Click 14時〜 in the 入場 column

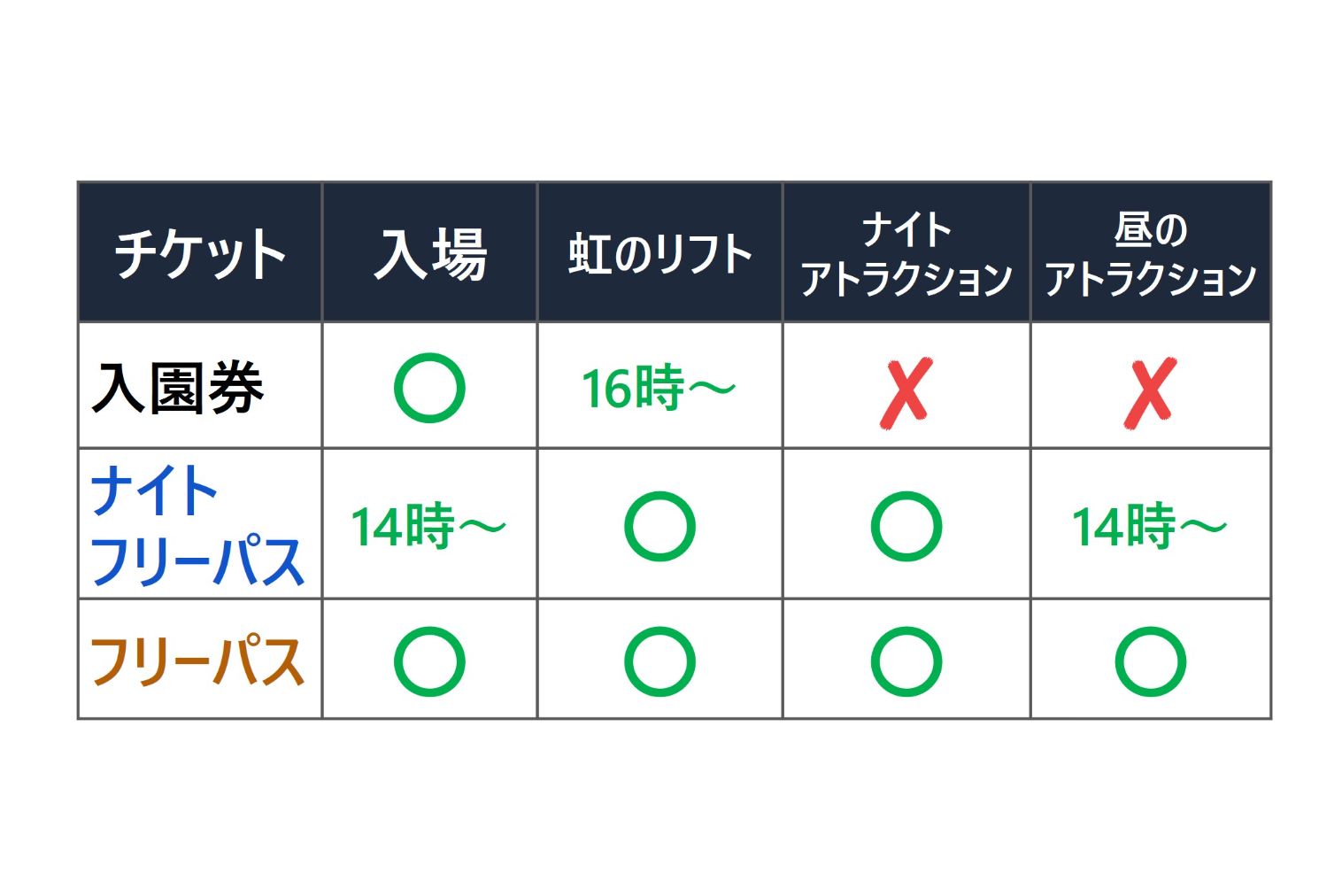428,526
